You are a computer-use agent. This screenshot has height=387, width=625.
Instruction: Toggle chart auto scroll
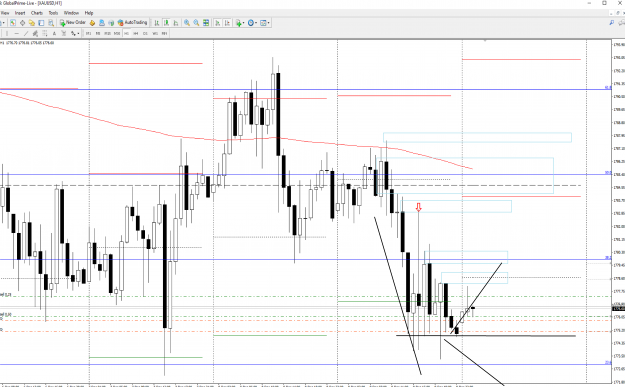[218, 23]
